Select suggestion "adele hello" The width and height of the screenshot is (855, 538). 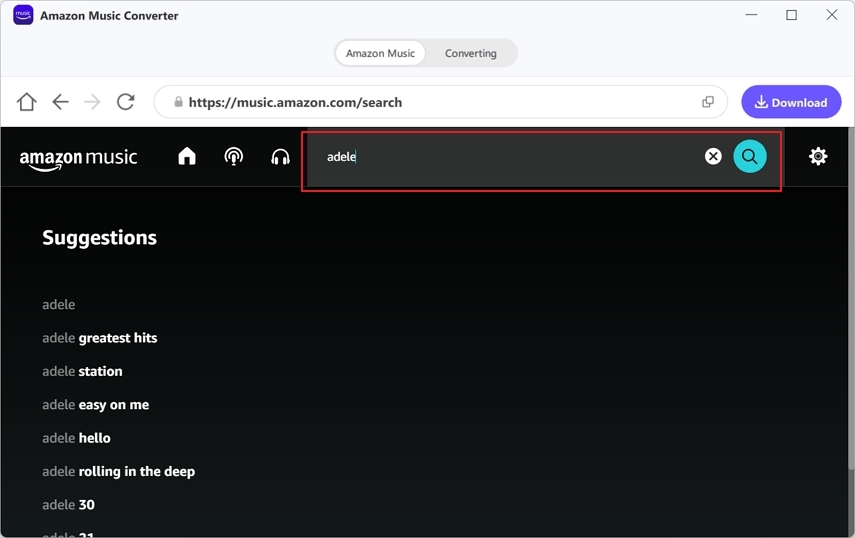pyautogui.click(x=76, y=438)
